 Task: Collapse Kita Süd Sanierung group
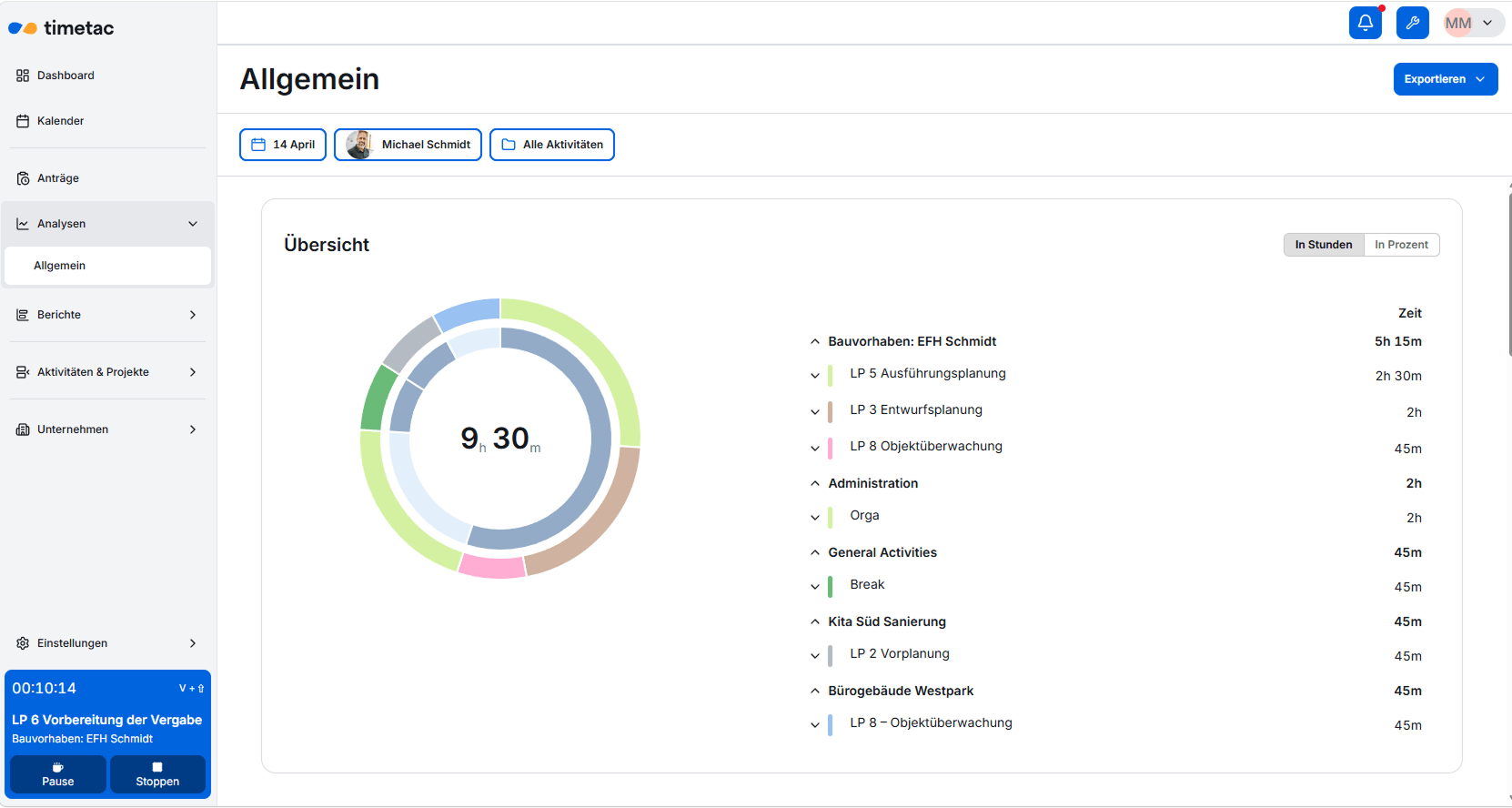point(815,622)
